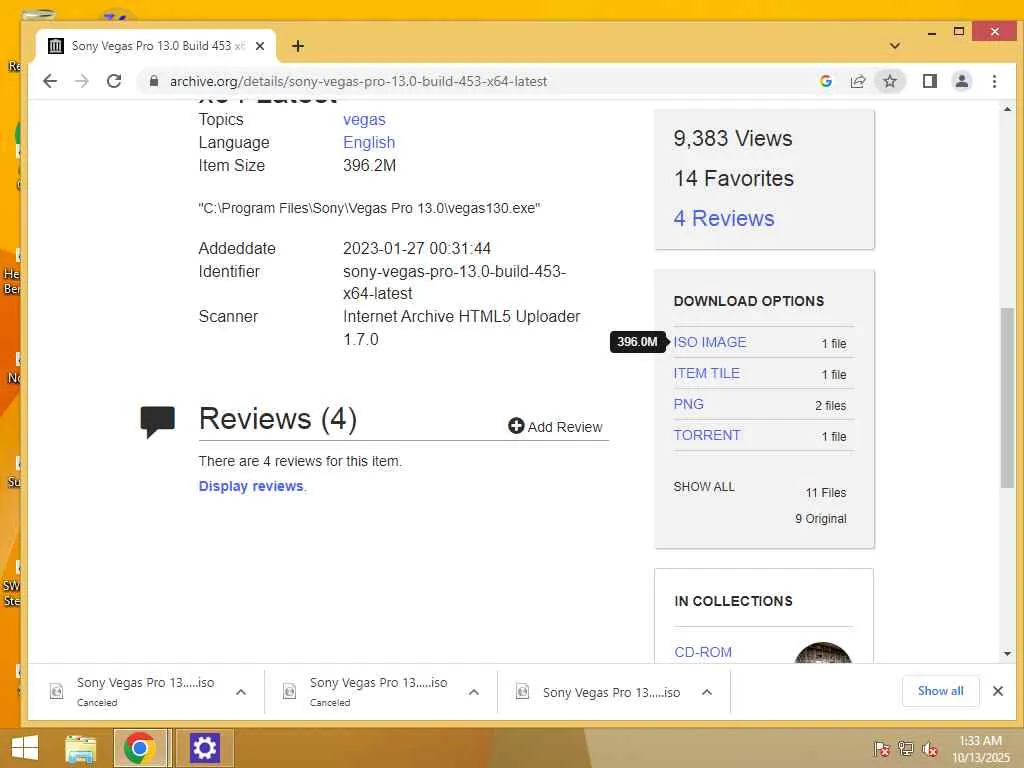
Task: Expand options for second canceled download
Action: pyautogui.click(x=474, y=692)
